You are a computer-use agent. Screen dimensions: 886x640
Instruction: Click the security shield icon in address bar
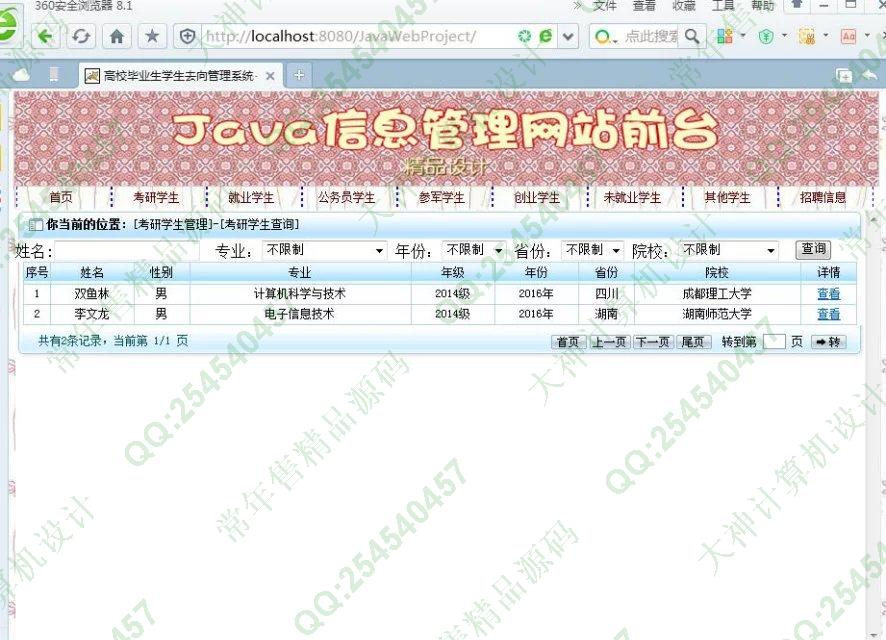187,37
